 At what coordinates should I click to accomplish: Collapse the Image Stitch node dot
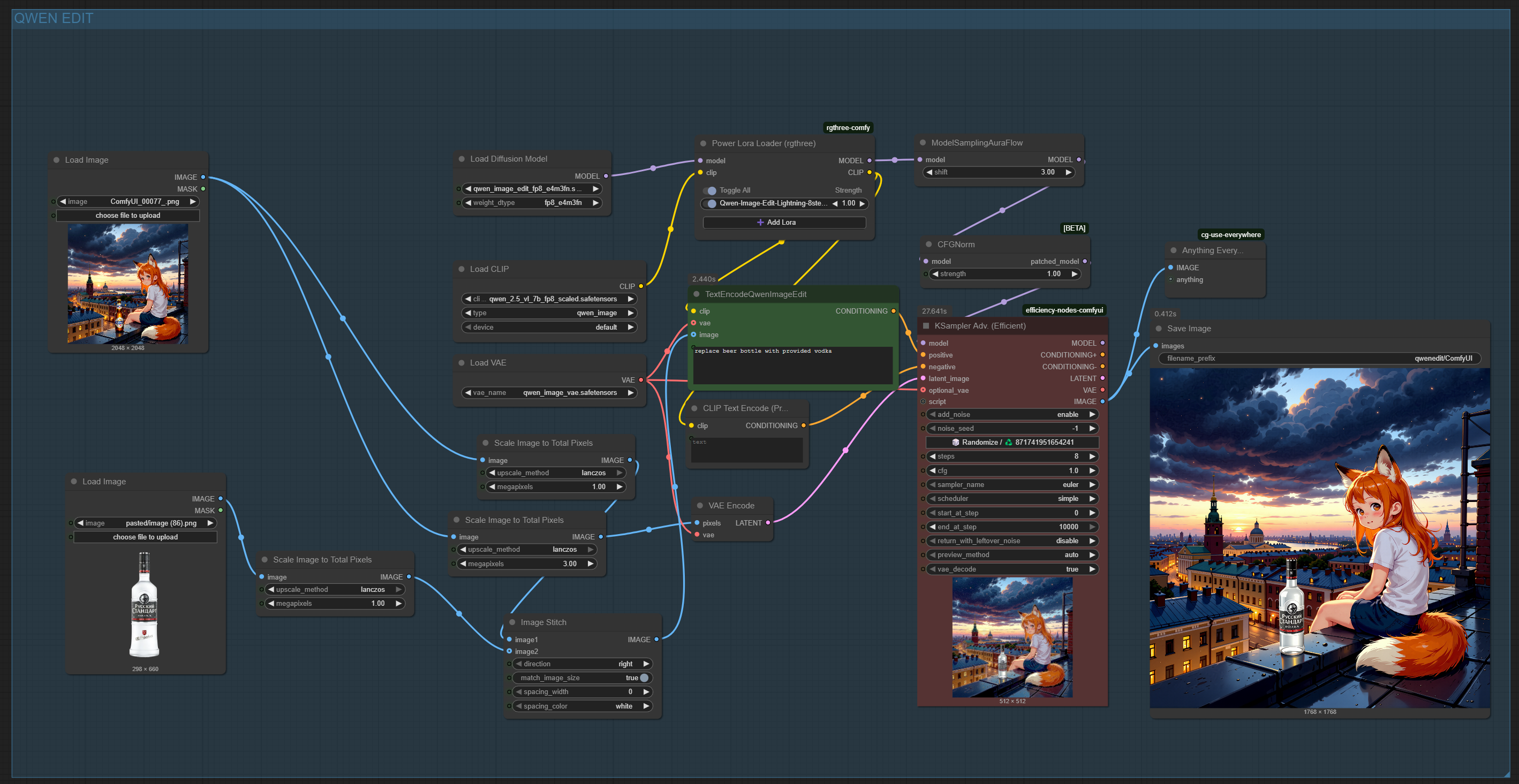coord(512,622)
